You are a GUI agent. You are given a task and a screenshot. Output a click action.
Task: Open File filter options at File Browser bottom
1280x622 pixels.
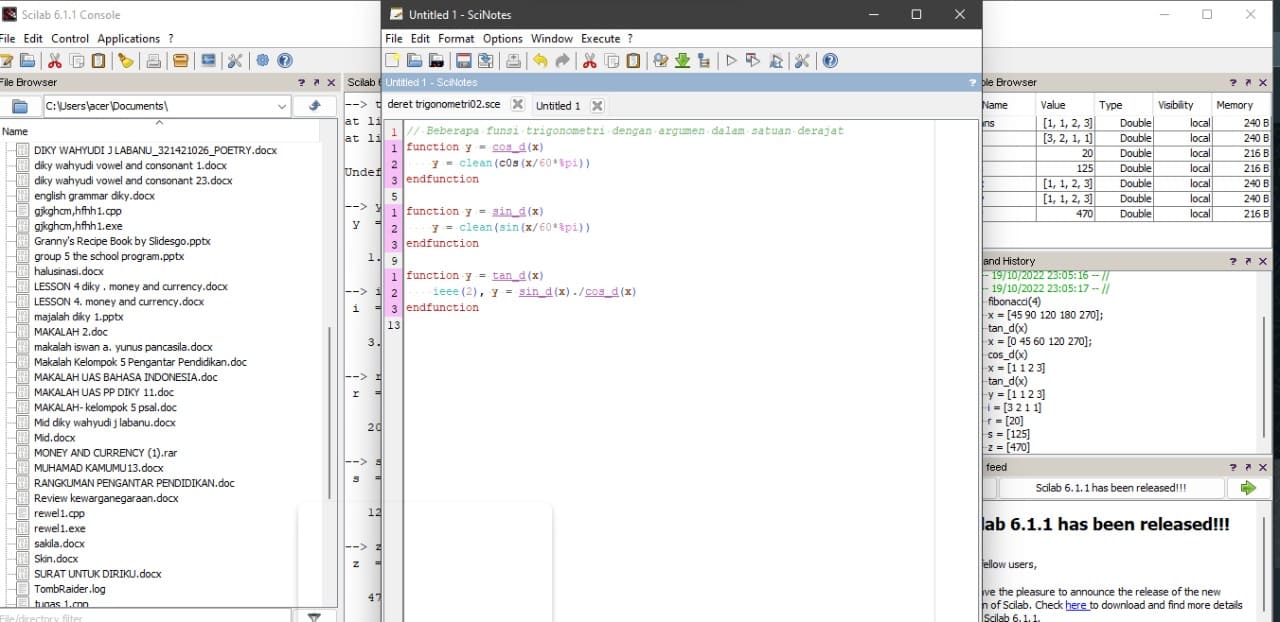pos(315,617)
